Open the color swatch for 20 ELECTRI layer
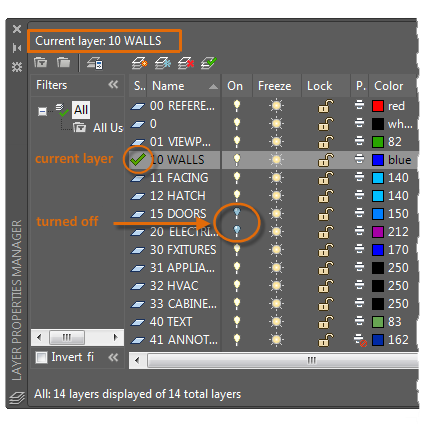 pyautogui.click(x=378, y=232)
